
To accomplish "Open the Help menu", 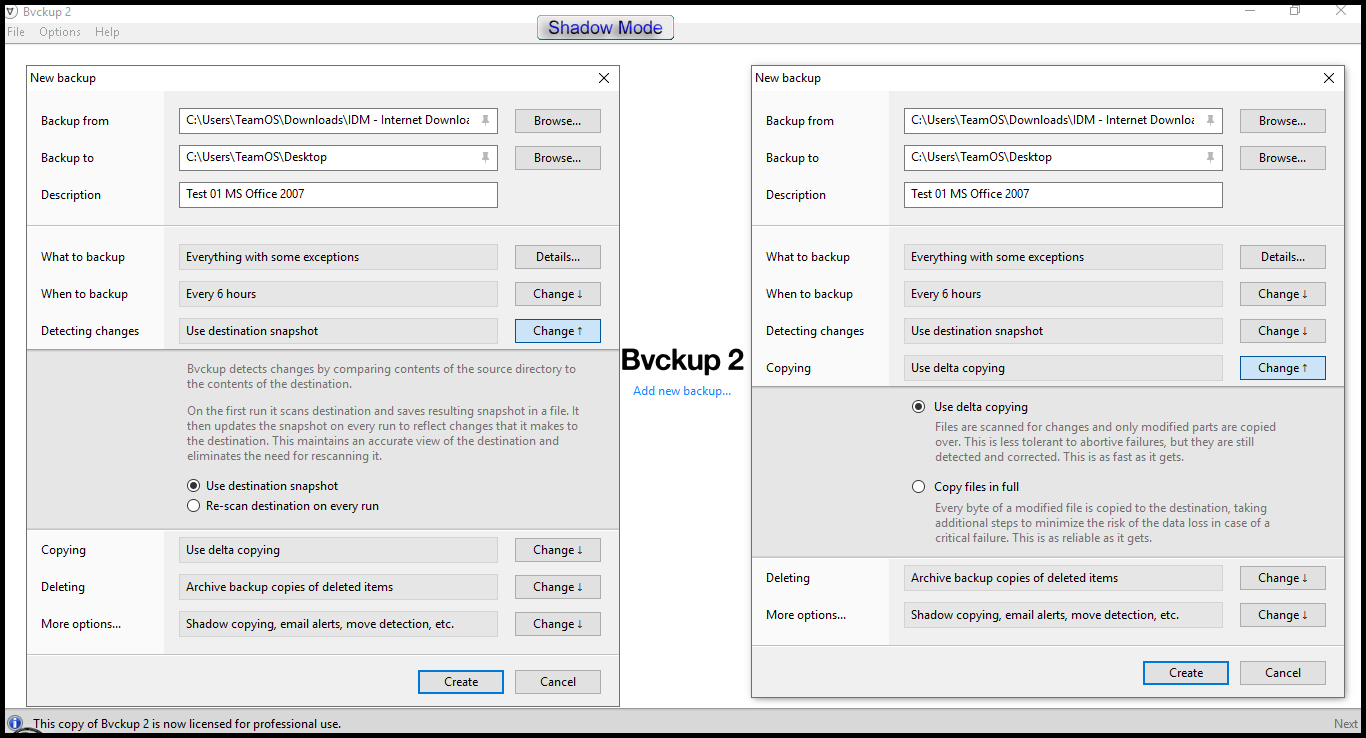I will tap(107, 32).
